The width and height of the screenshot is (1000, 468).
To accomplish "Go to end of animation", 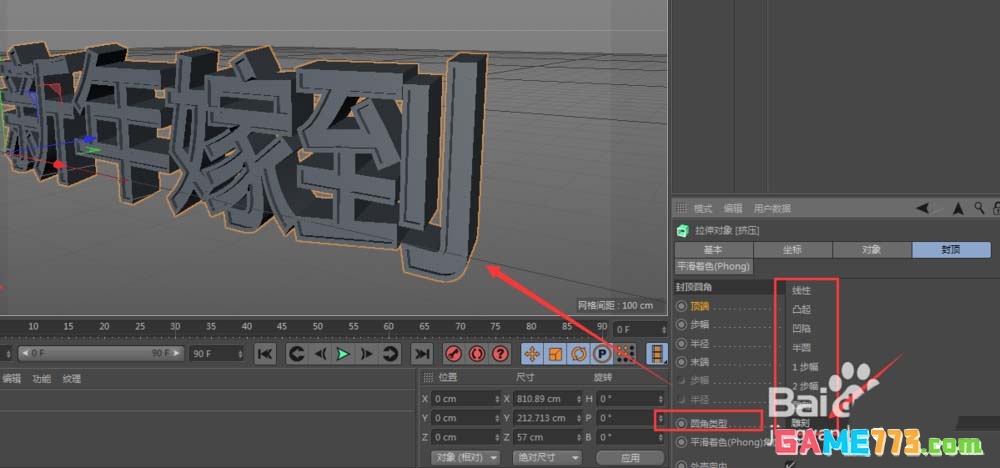I will click(421, 354).
